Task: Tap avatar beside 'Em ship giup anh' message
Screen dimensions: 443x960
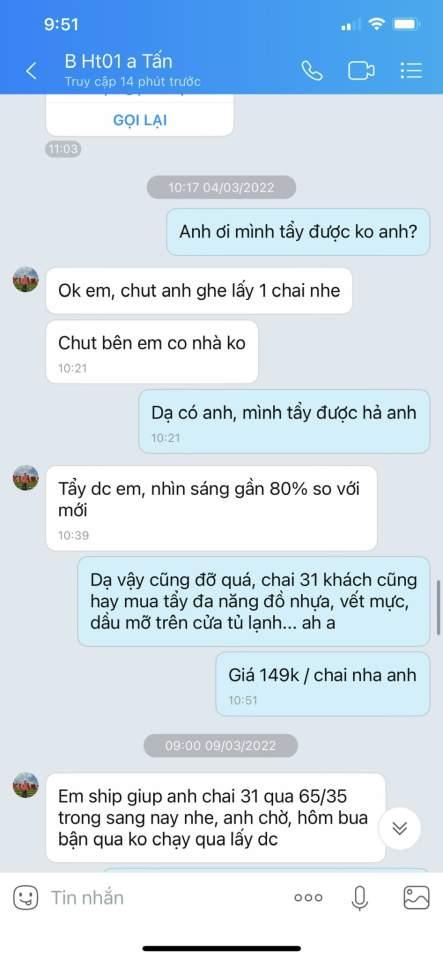Action: pyautogui.click(x=26, y=785)
